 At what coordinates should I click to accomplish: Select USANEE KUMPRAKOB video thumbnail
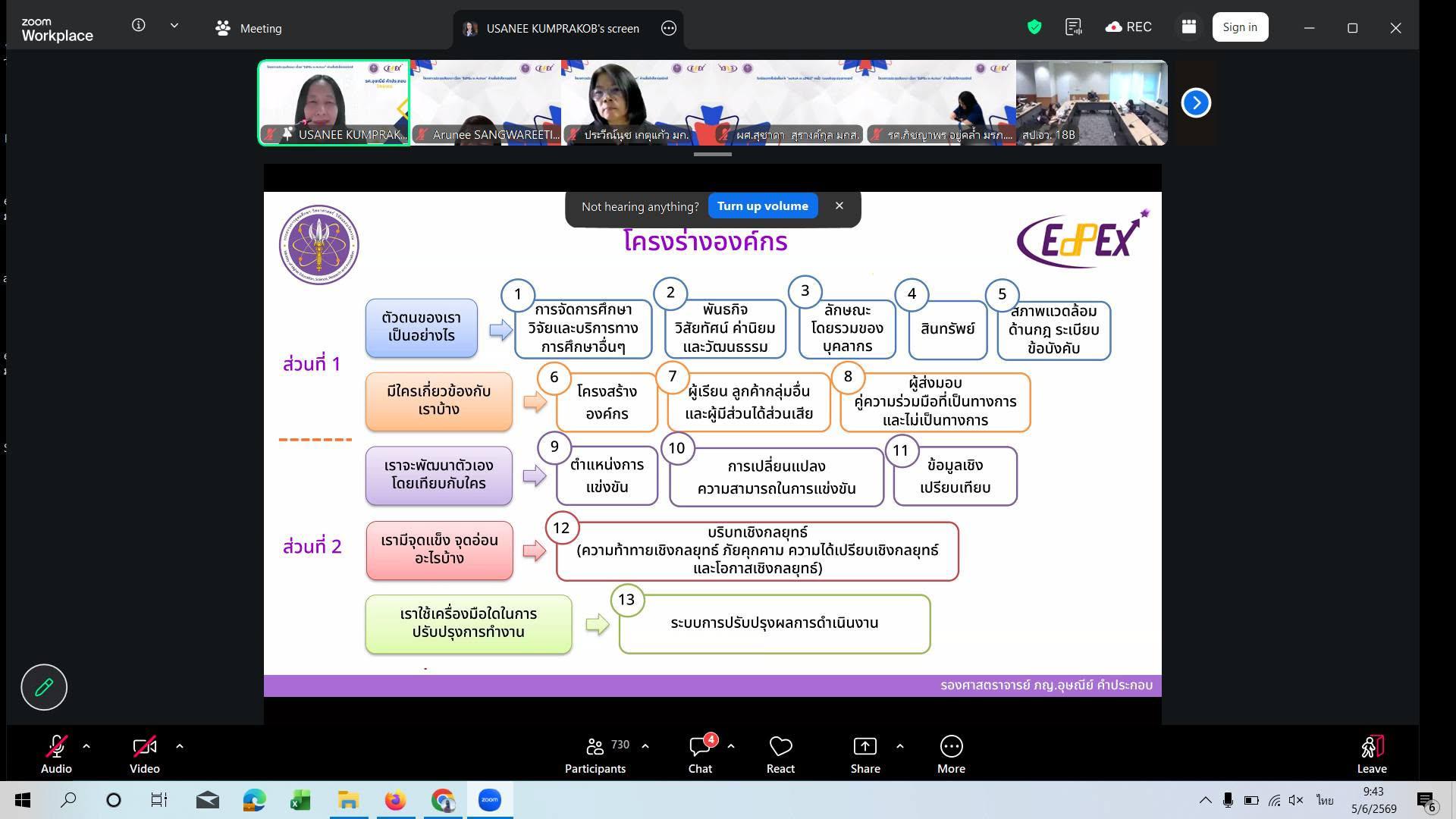[x=334, y=102]
